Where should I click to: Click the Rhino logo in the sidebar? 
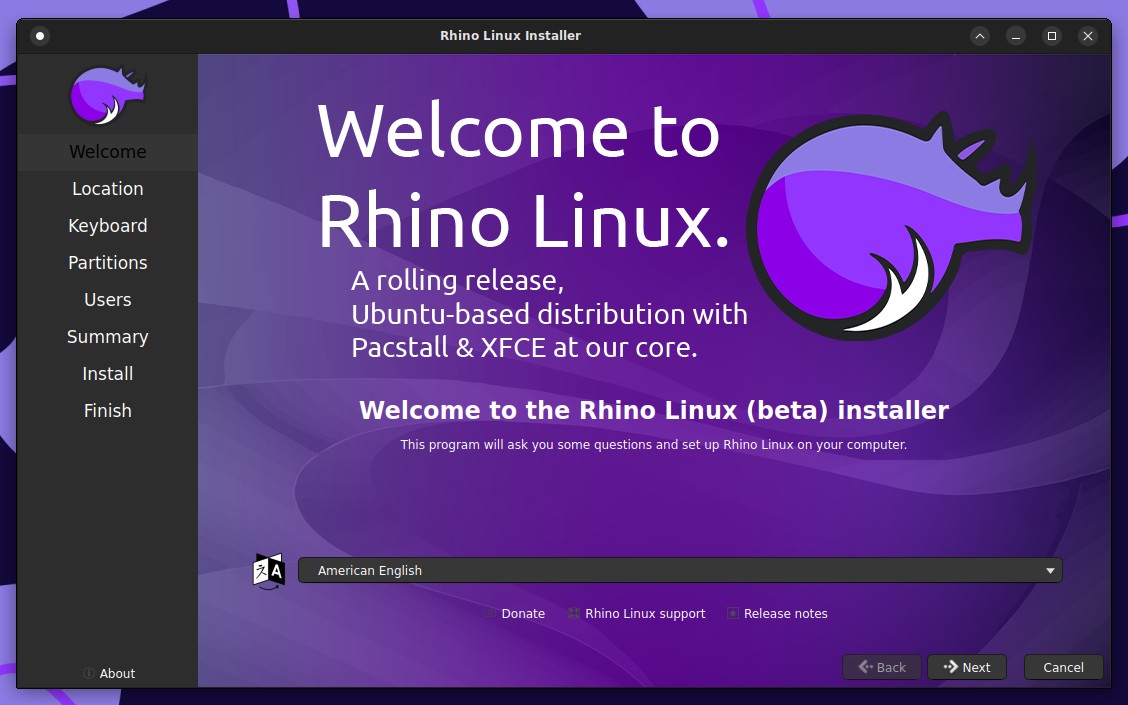click(x=108, y=95)
